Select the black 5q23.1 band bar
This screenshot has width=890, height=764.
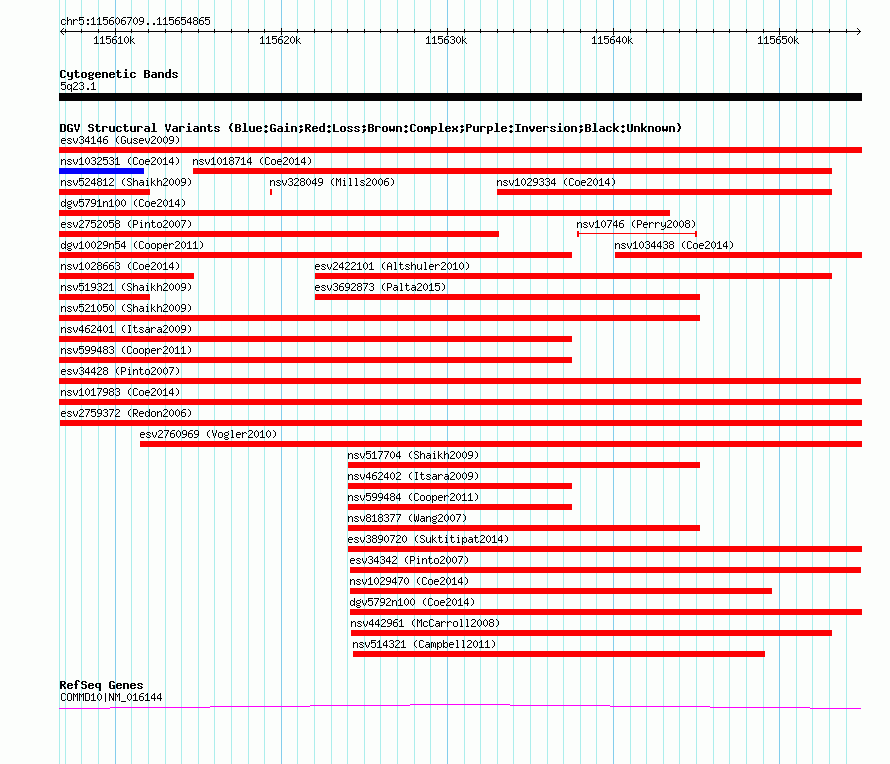(x=460, y=97)
